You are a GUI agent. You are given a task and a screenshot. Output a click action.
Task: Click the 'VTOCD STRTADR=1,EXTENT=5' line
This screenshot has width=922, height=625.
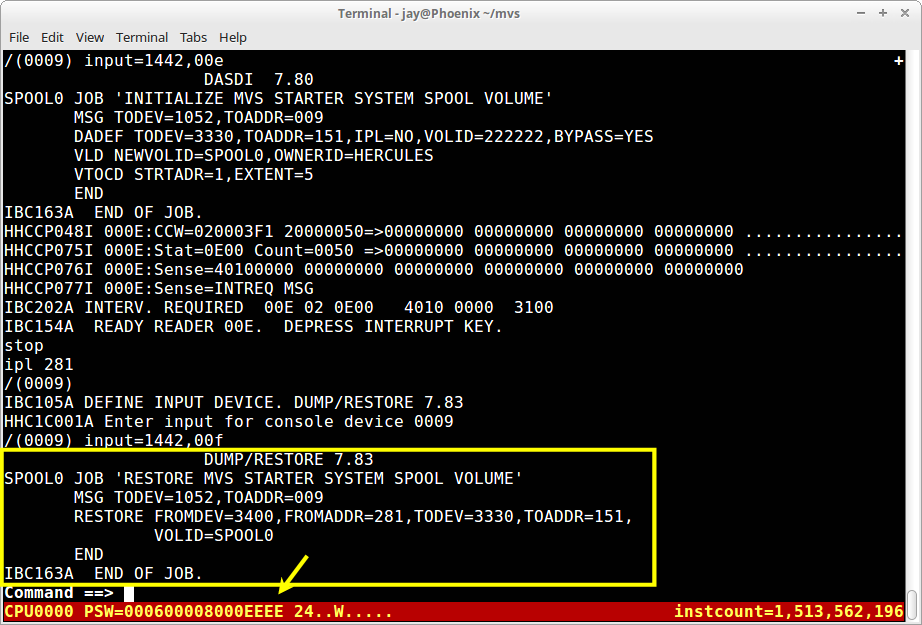coord(193,175)
